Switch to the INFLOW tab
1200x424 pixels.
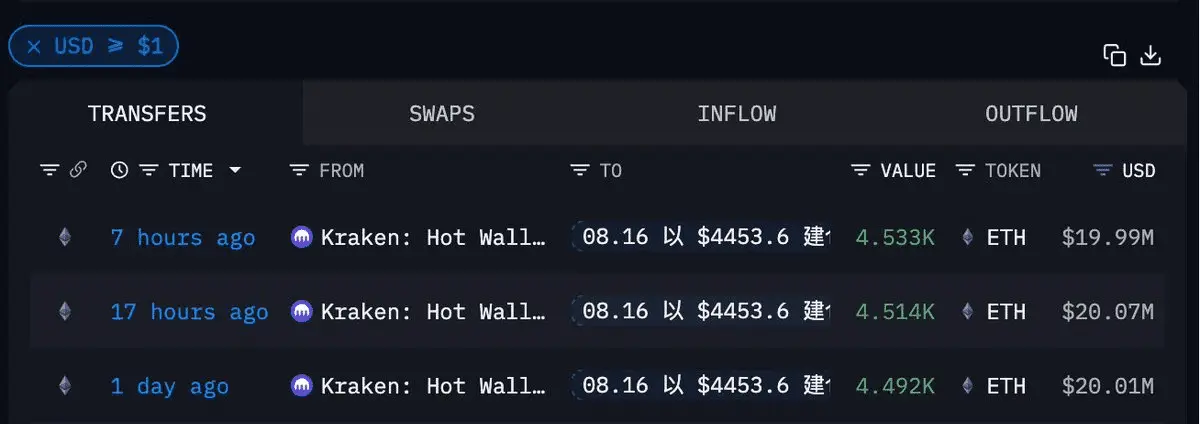(737, 113)
